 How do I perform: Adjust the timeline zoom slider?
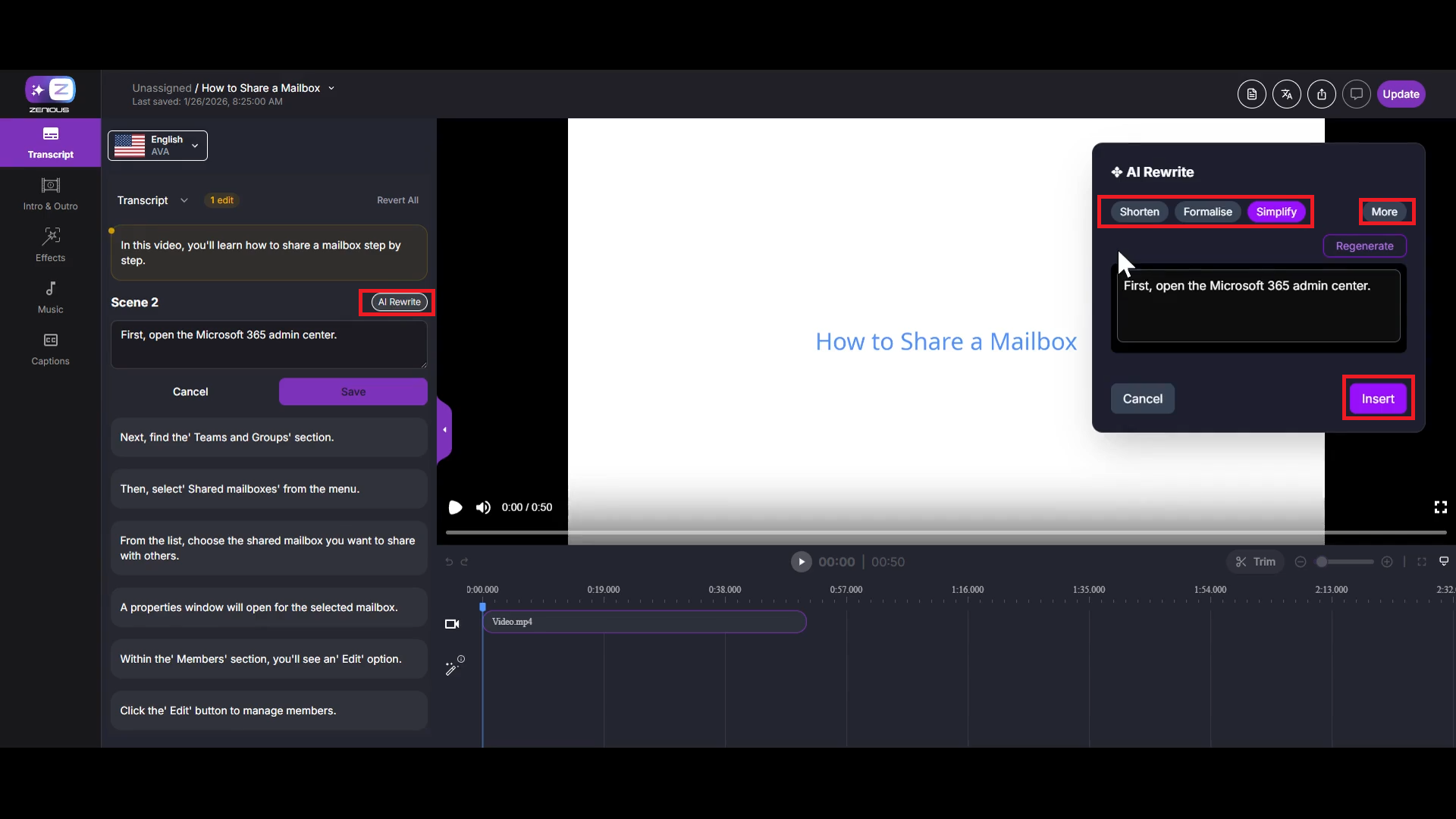coord(1323,562)
